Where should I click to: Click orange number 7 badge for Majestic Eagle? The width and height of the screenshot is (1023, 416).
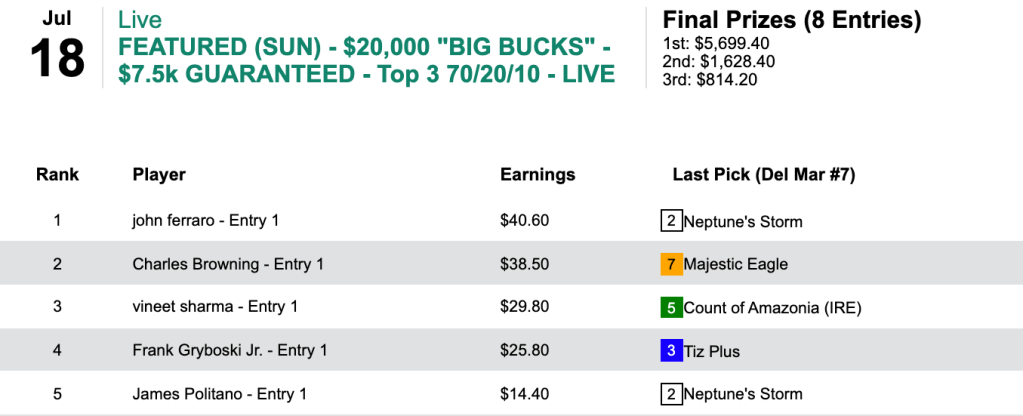(671, 264)
